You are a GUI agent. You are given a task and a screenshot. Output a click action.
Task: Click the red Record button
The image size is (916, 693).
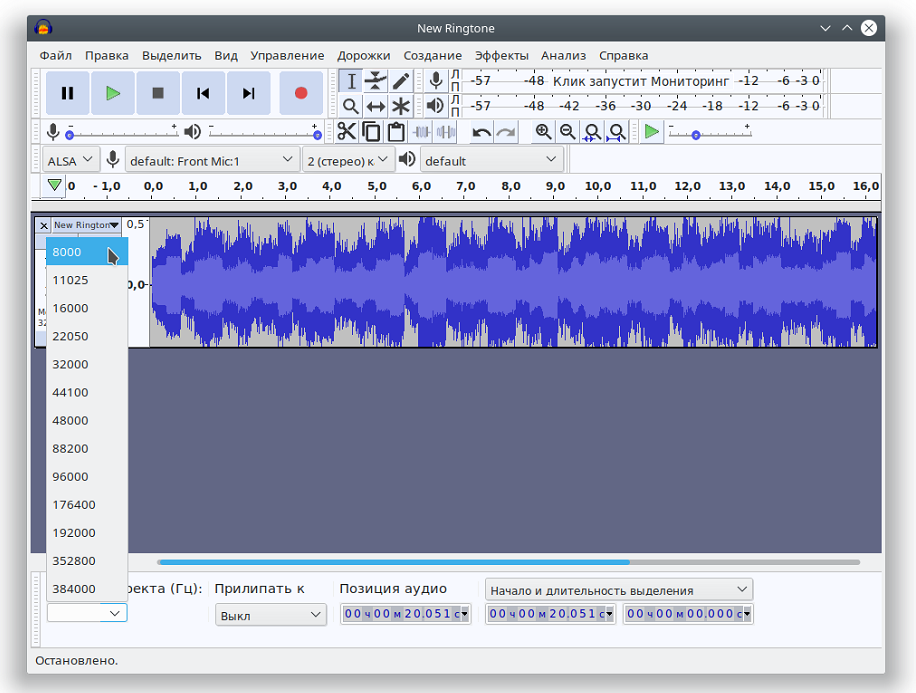tap(300, 93)
